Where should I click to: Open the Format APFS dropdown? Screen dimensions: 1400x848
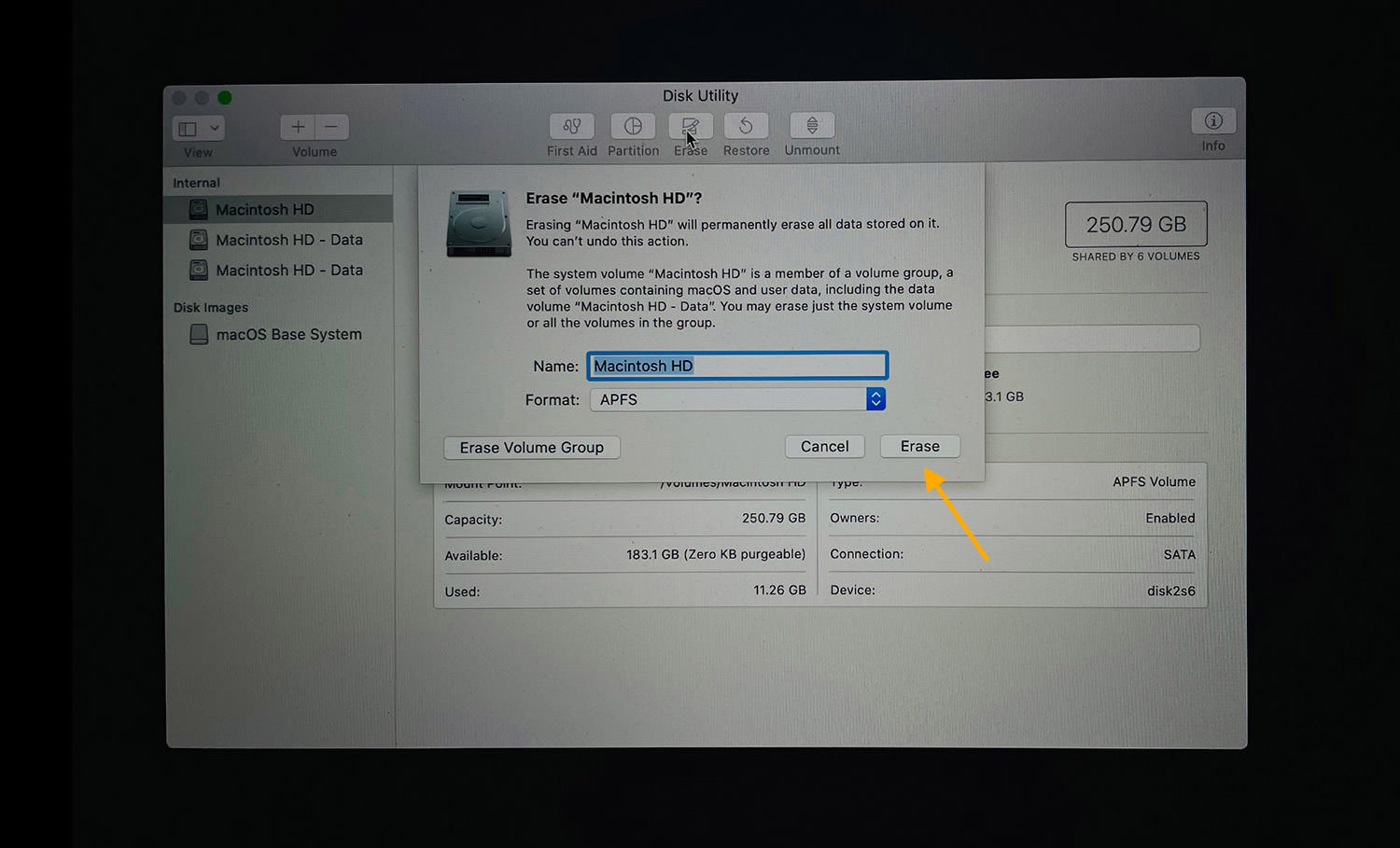[x=737, y=399]
